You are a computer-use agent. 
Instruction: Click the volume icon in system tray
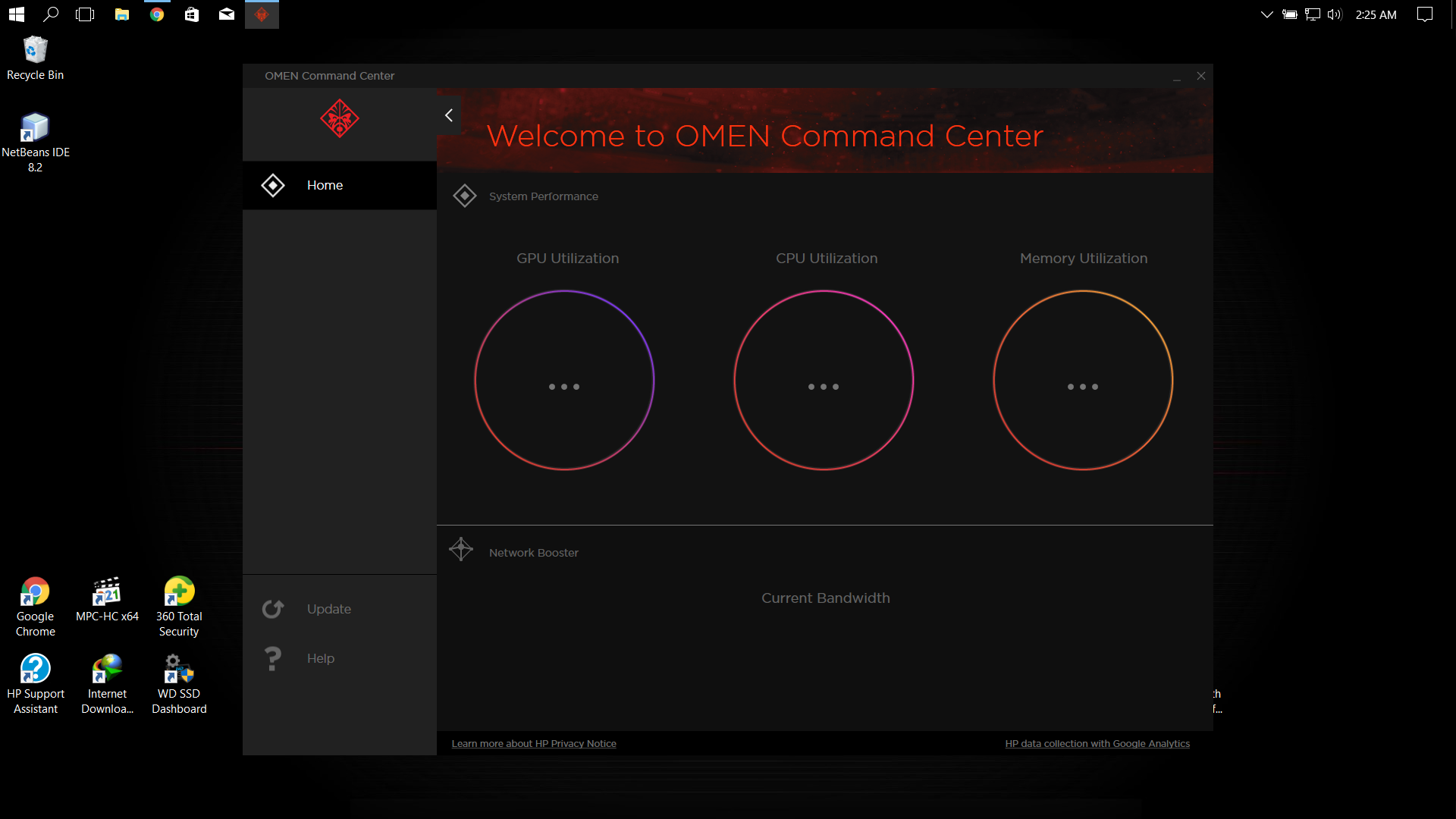[x=1335, y=14]
